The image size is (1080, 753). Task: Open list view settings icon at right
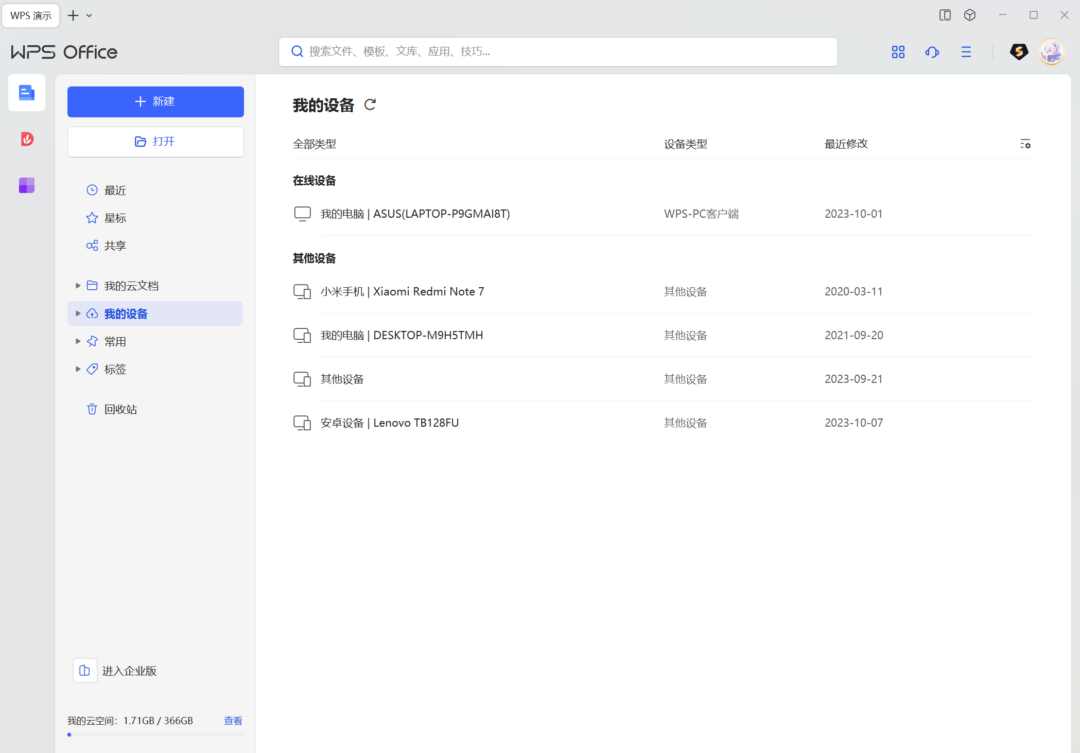pos(1025,144)
